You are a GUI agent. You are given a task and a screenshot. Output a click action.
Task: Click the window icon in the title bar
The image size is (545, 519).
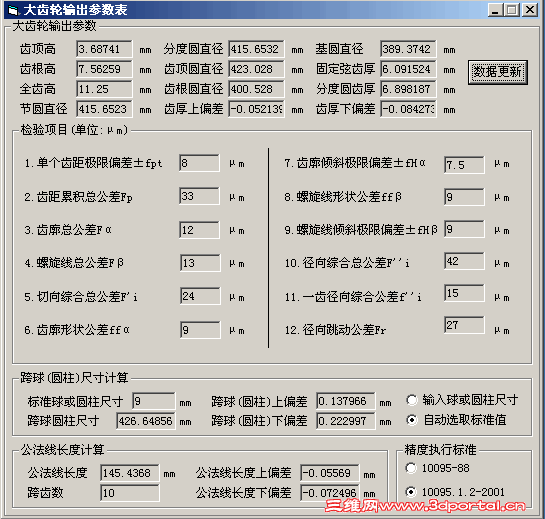13,10
